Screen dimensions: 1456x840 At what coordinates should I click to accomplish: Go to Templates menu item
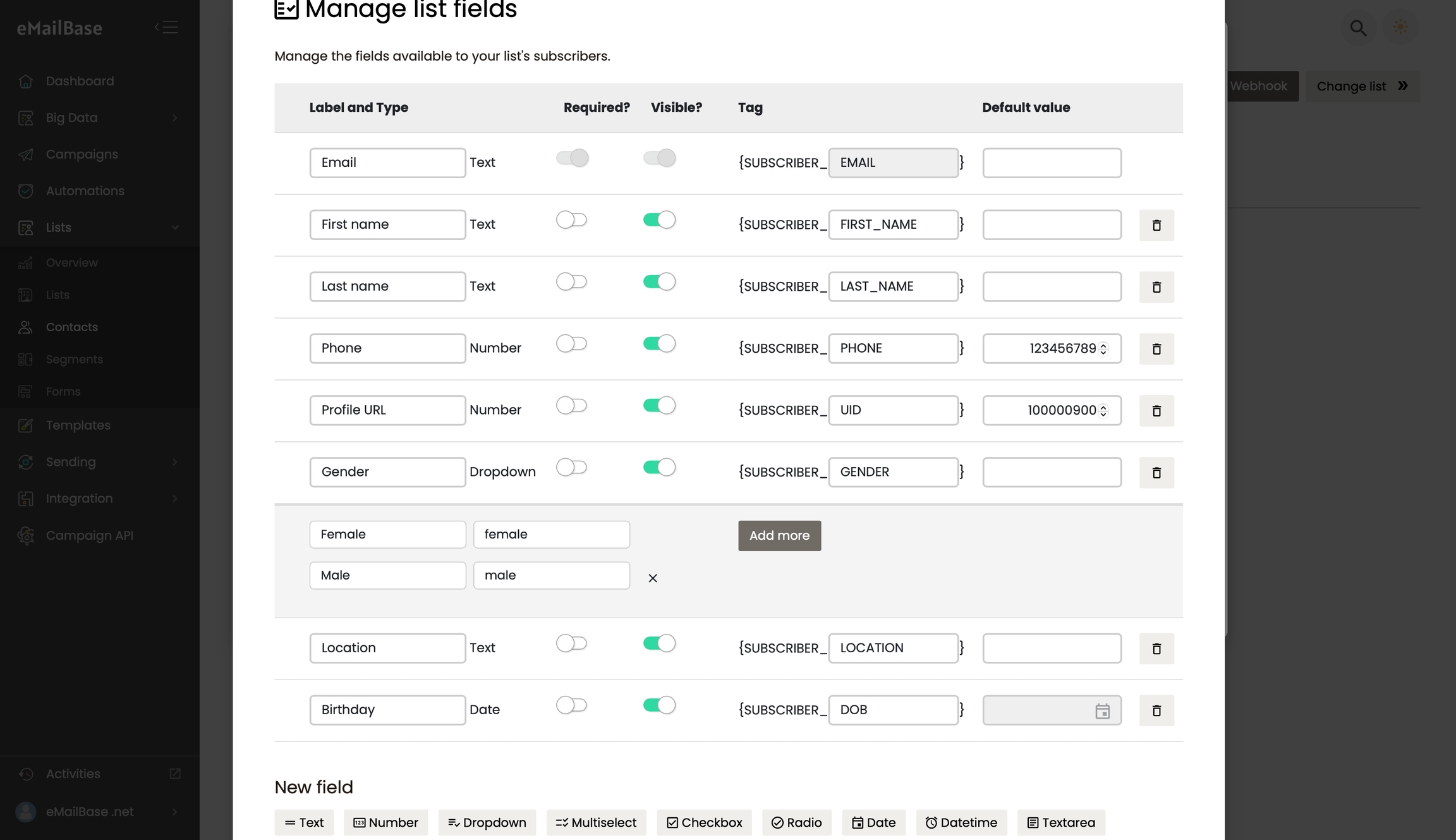tap(78, 425)
